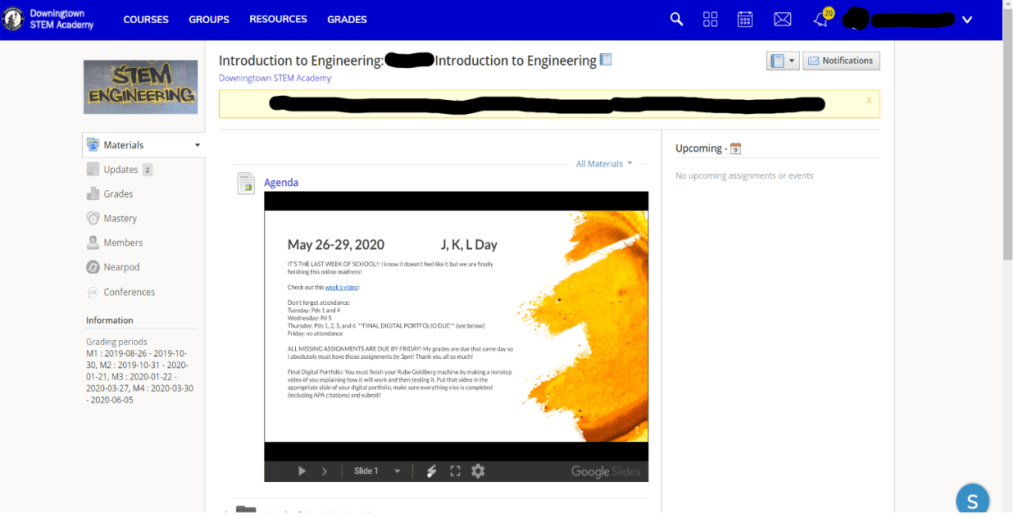Open the search magnifier in top bar
The height and width of the screenshot is (518, 1023).
[x=677, y=19]
